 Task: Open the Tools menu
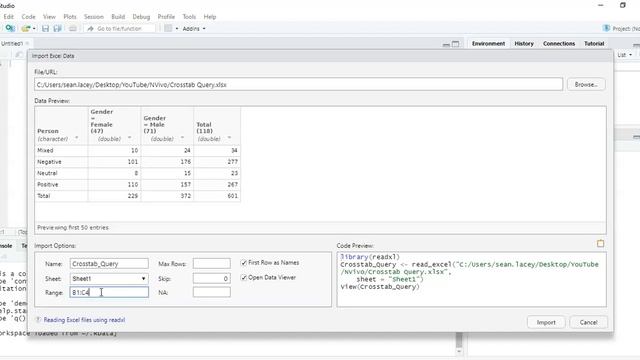(189, 17)
